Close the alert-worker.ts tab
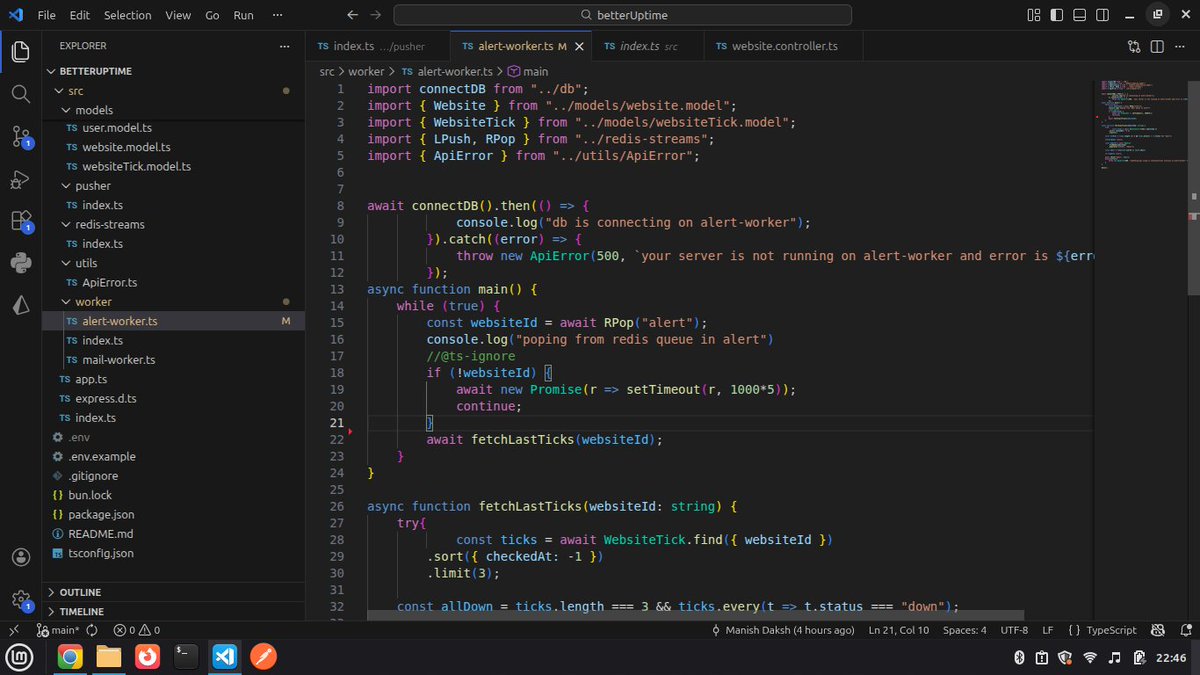Screen dimensions: 1200x675 pyautogui.click(x=579, y=46)
